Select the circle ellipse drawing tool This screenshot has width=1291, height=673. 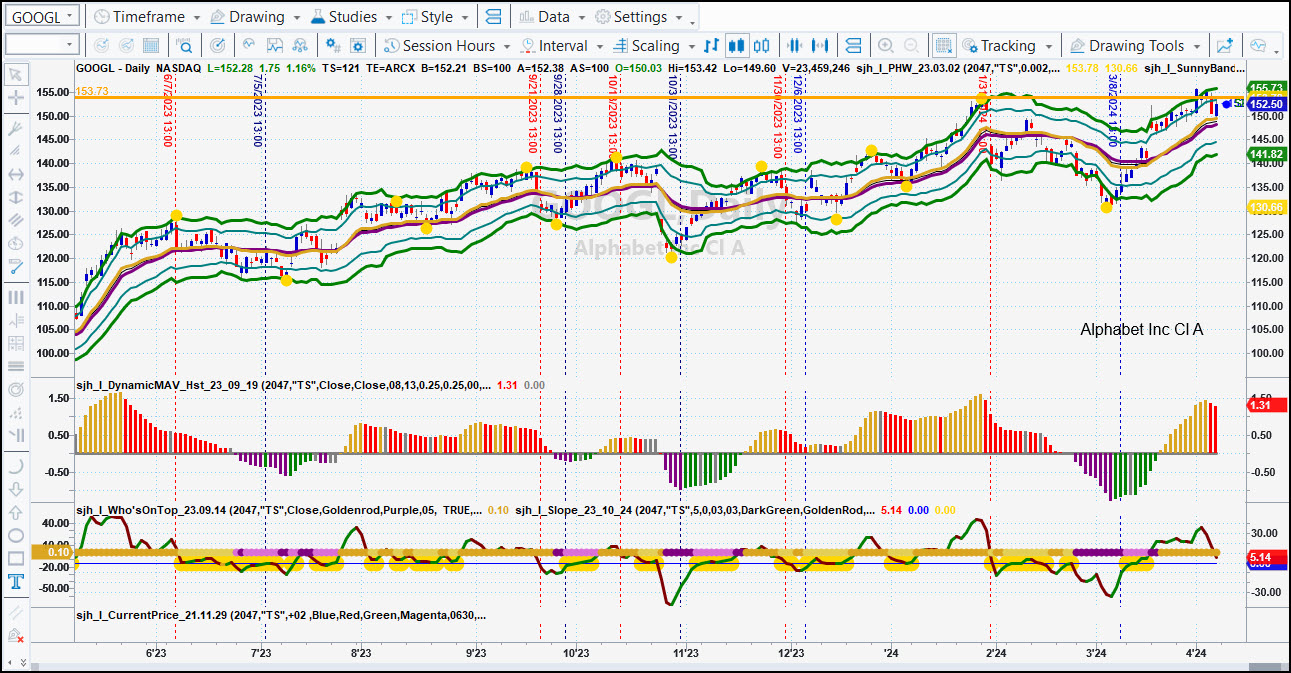pyautogui.click(x=15, y=535)
